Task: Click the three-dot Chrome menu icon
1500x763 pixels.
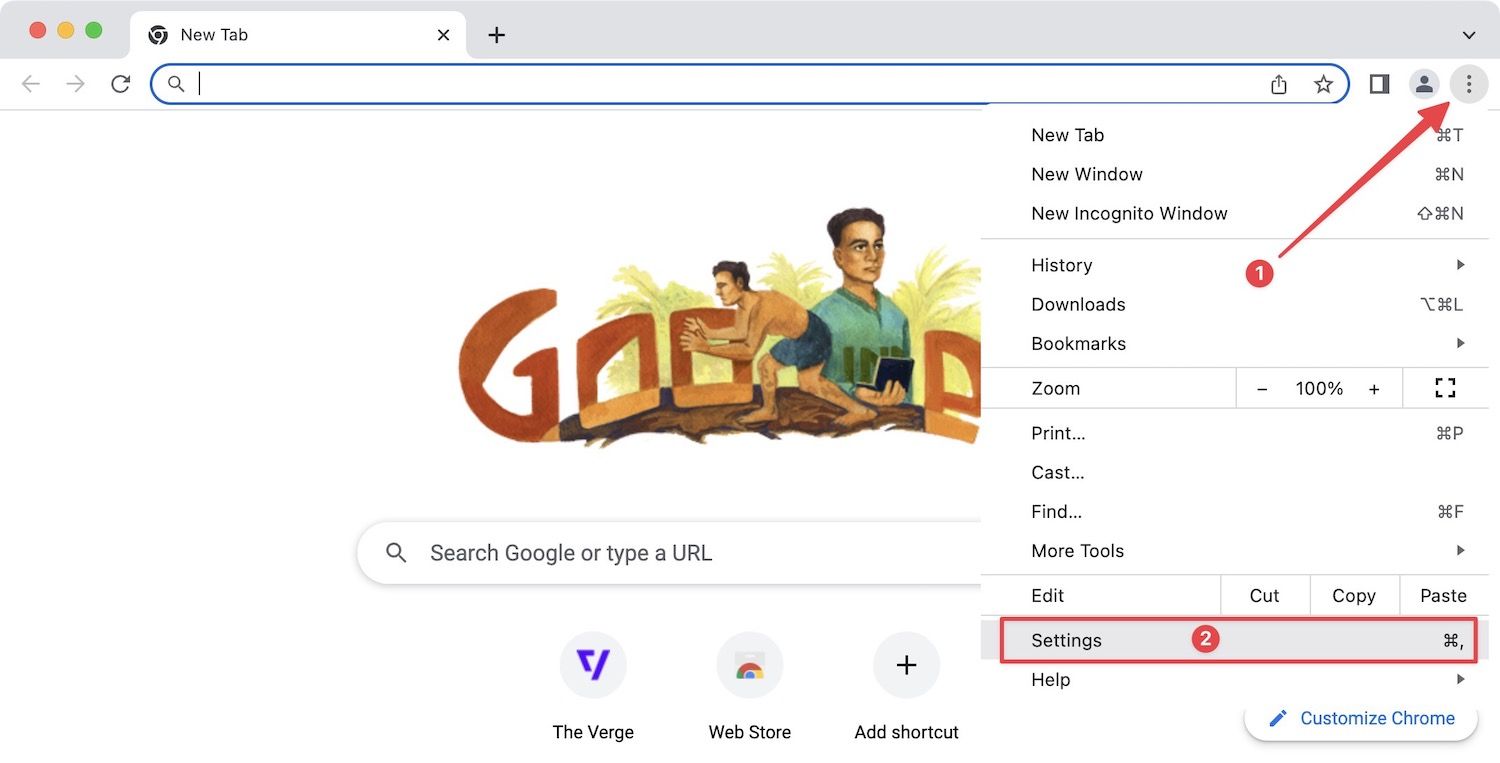Action: point(1468,84)
